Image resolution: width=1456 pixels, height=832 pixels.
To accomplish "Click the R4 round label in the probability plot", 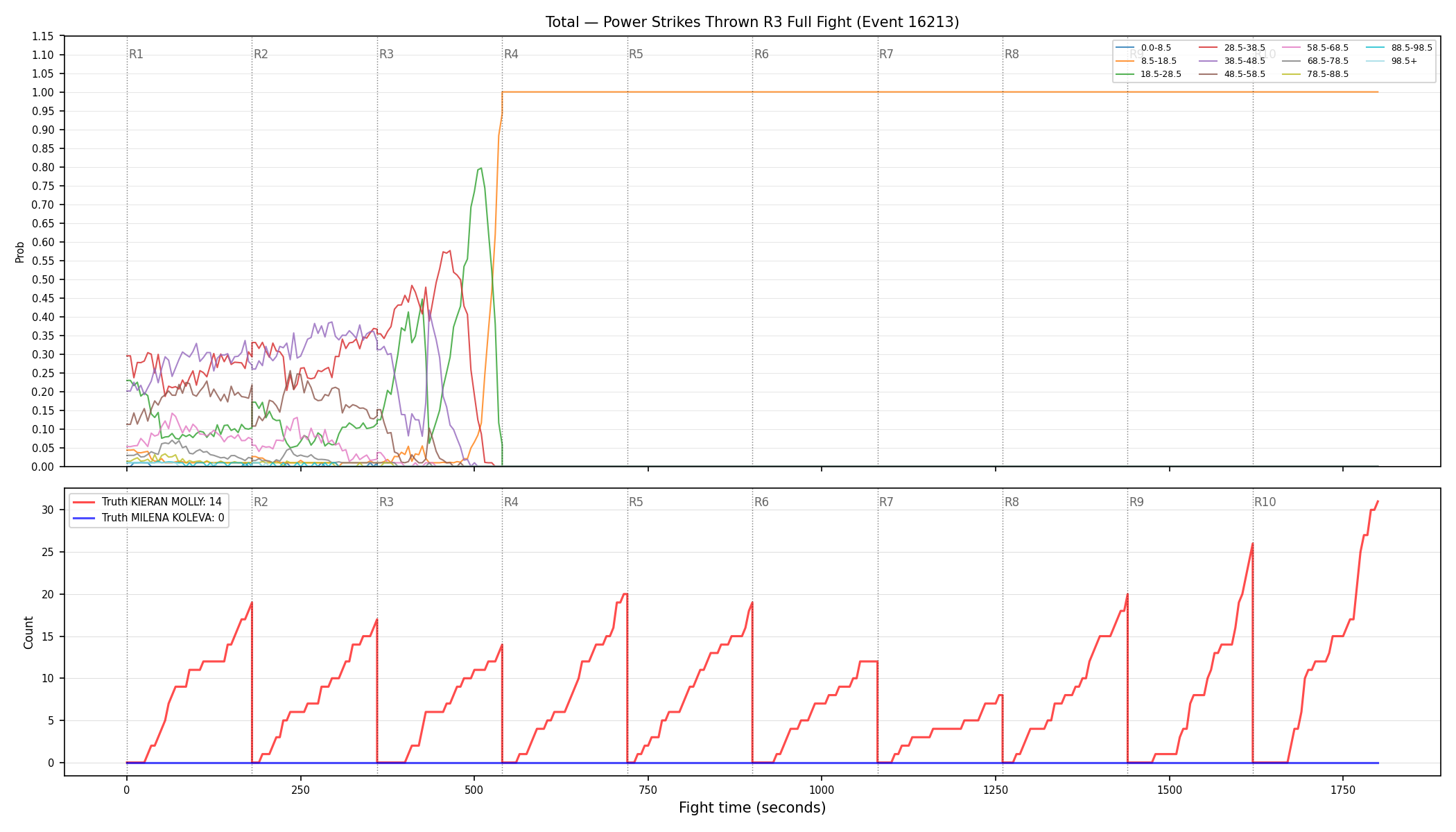I will (511, 54).
